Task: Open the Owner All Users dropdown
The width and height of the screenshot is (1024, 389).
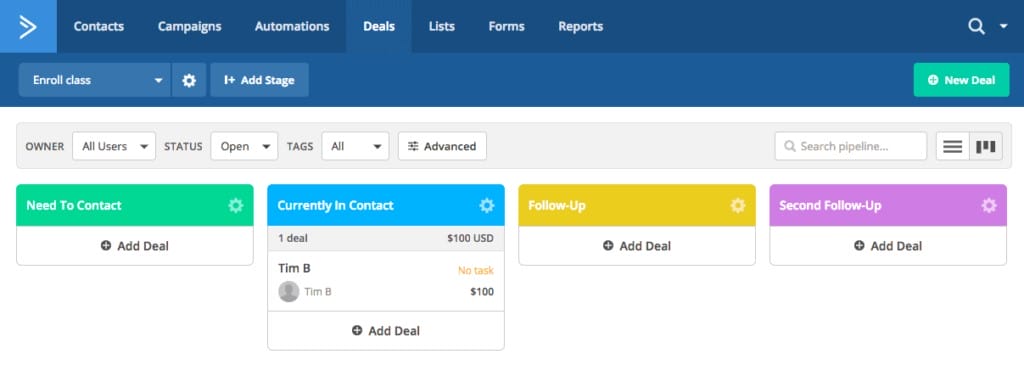Action: pyautogui.click(x=114, y=146)
